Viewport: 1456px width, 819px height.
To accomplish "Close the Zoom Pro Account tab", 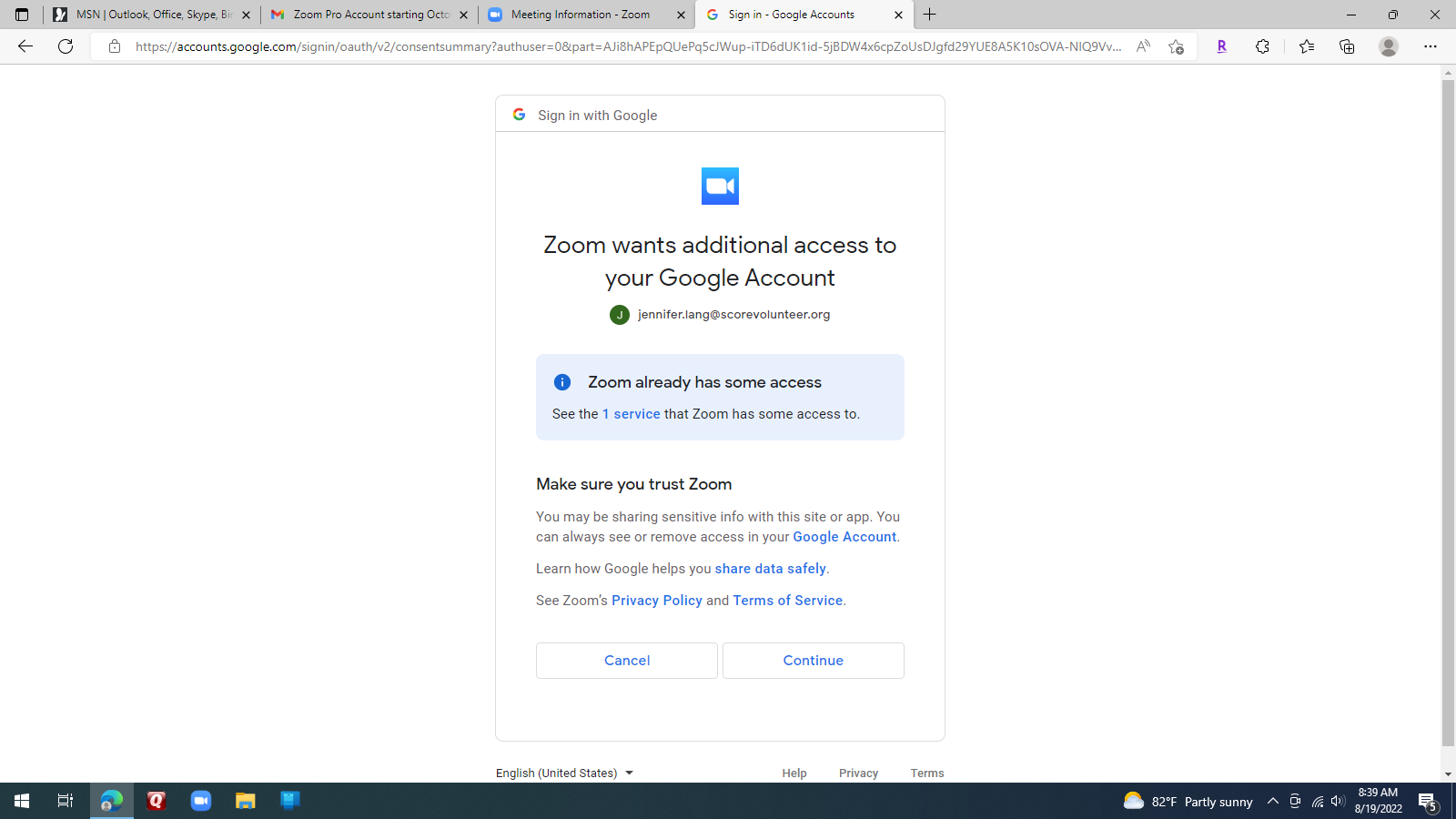I will click(463, 15).
